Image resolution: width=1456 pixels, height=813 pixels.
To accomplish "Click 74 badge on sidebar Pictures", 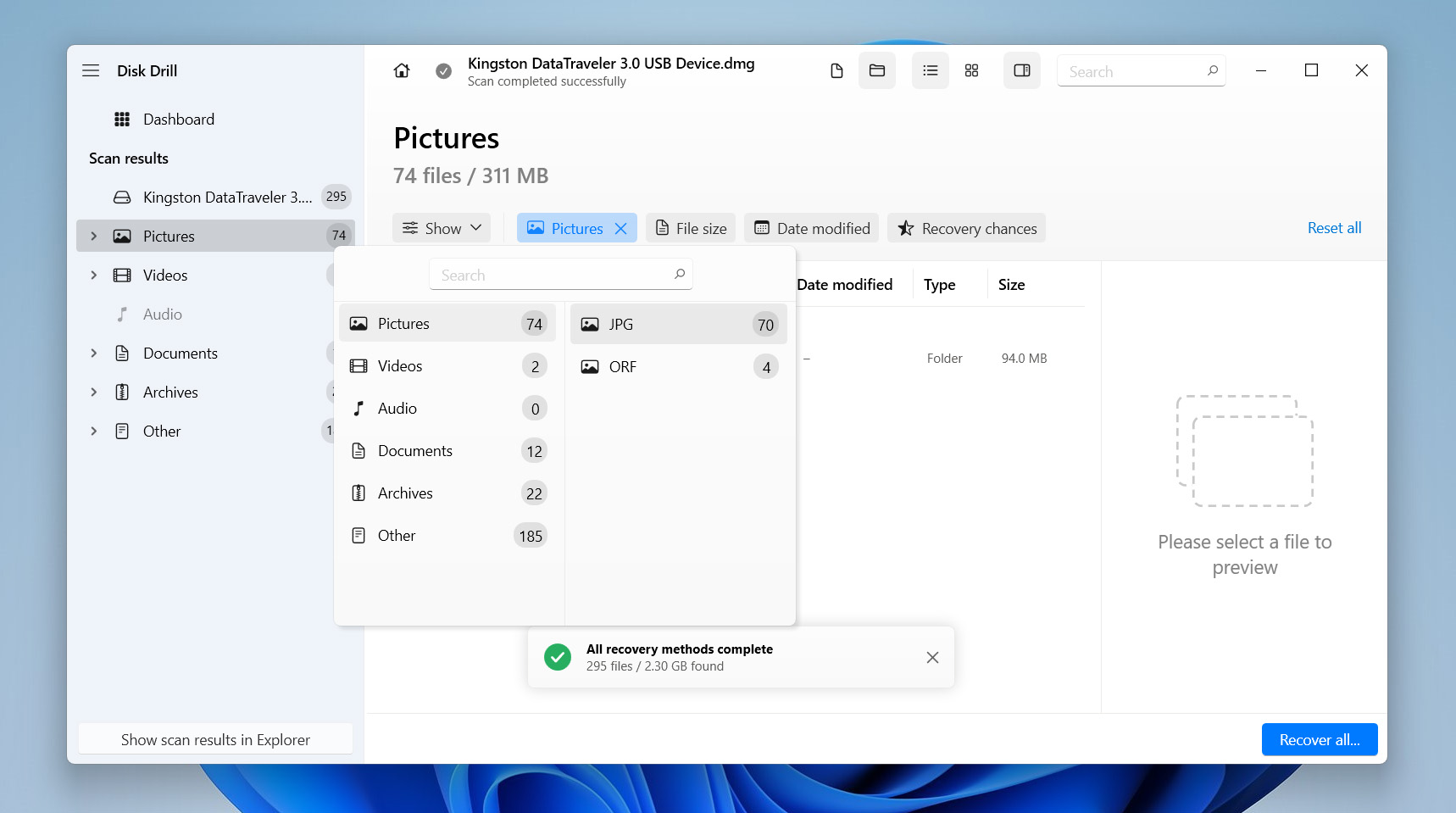I will point(339,236).
